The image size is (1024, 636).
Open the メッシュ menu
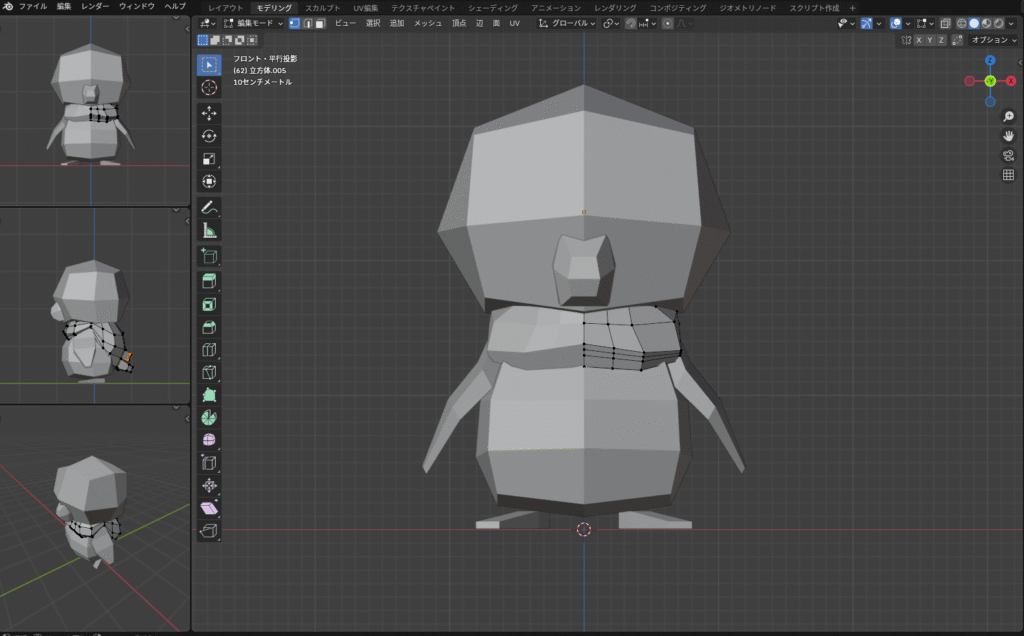(428, 23)
